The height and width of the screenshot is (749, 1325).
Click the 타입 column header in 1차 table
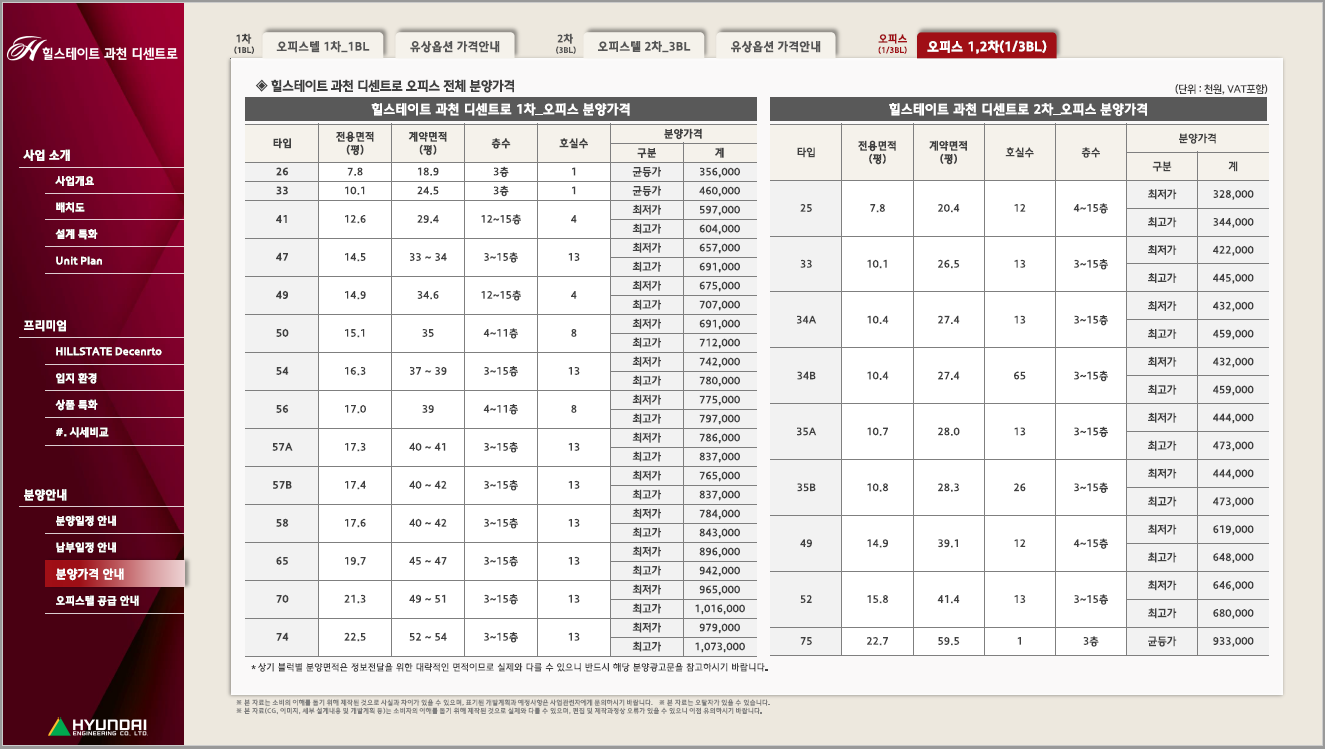coord(282,143)
